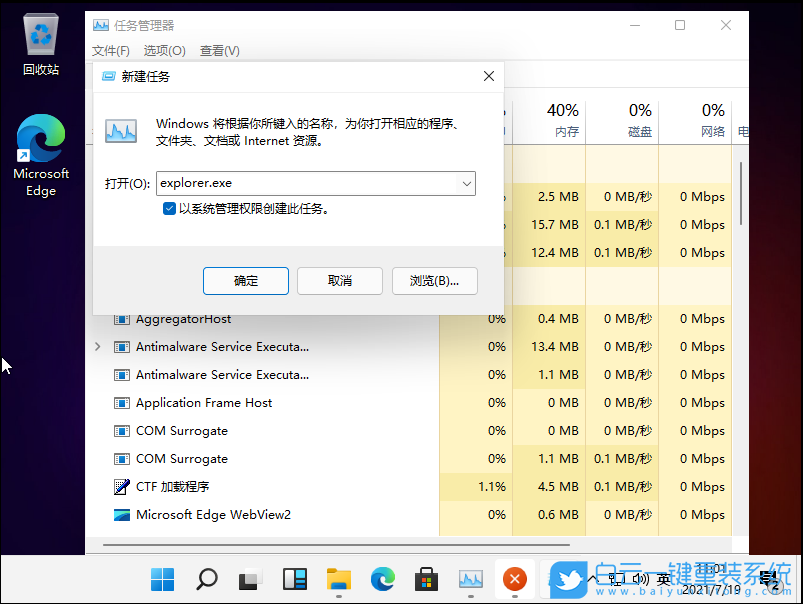Launch File Explorer from the taskbar

click(338, 578)
